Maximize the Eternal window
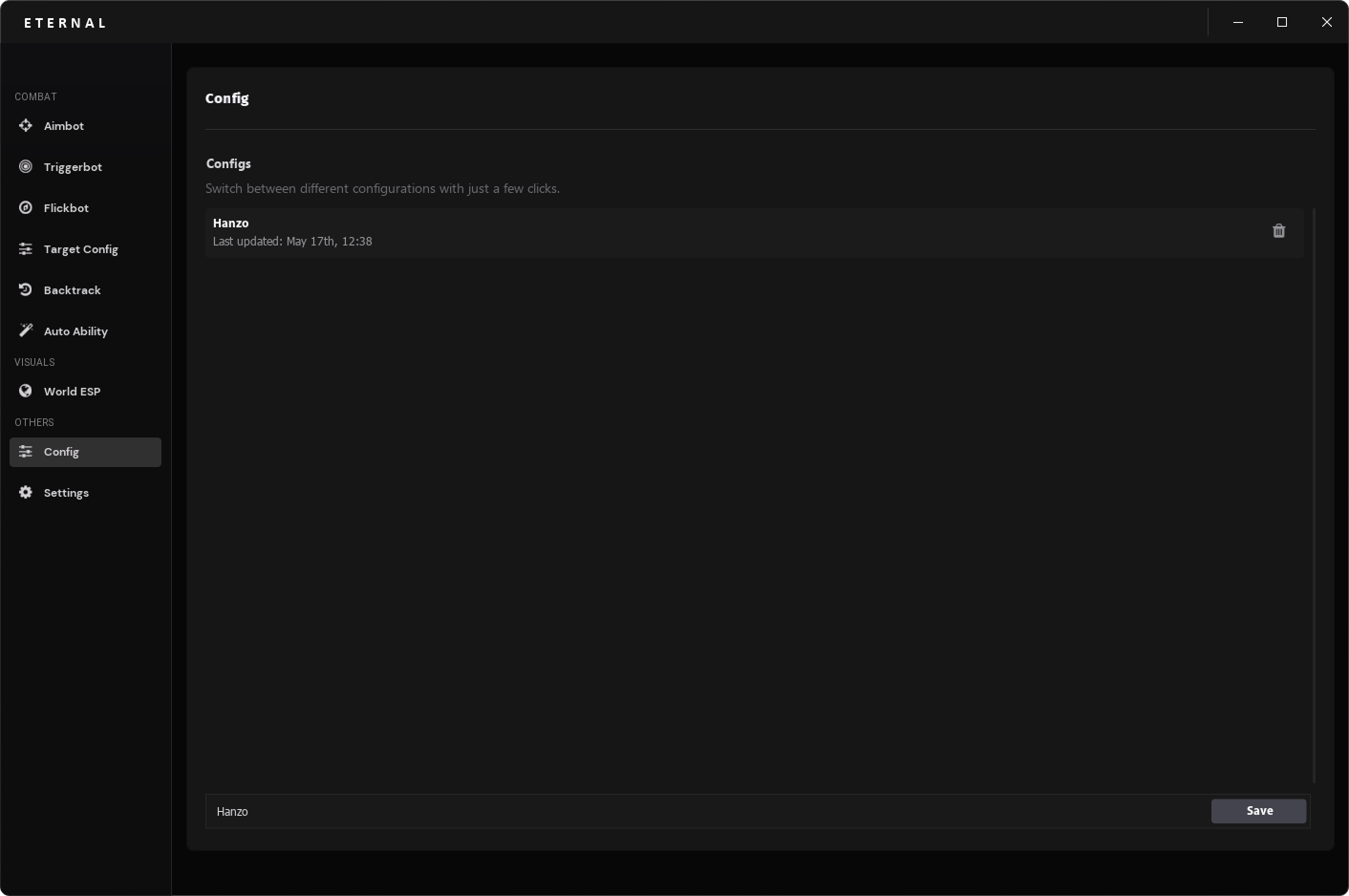 pos(1282,22)
